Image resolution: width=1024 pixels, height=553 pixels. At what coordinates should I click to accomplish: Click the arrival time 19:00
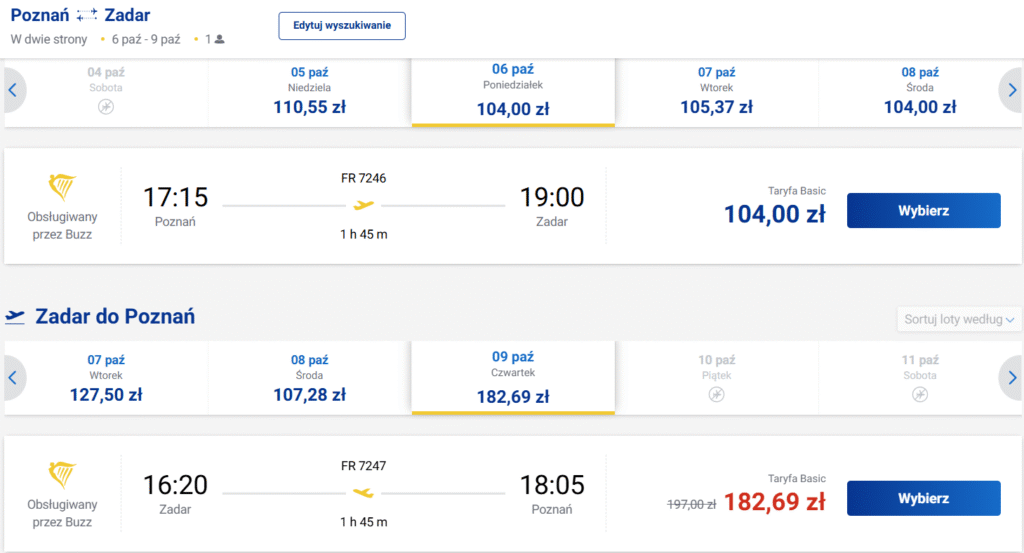(x=552, y=197)
